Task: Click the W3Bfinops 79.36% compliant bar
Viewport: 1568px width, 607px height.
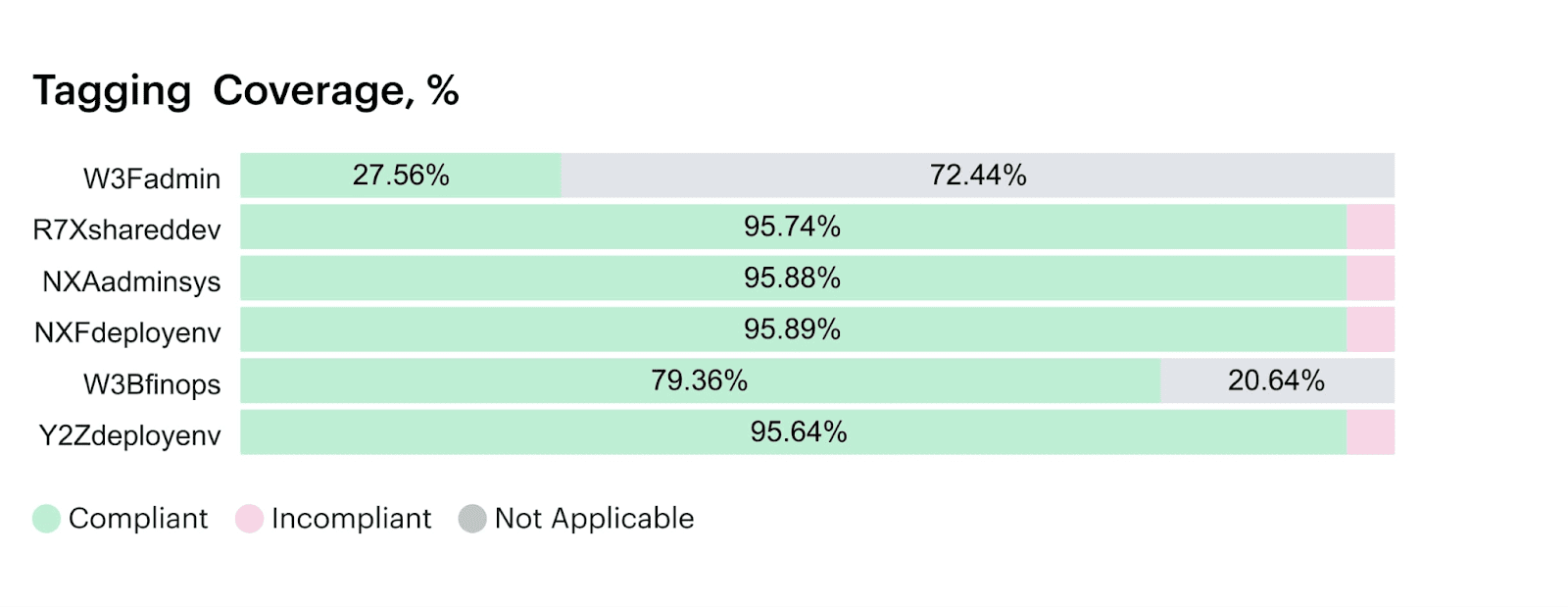Action: click(700, 380)
